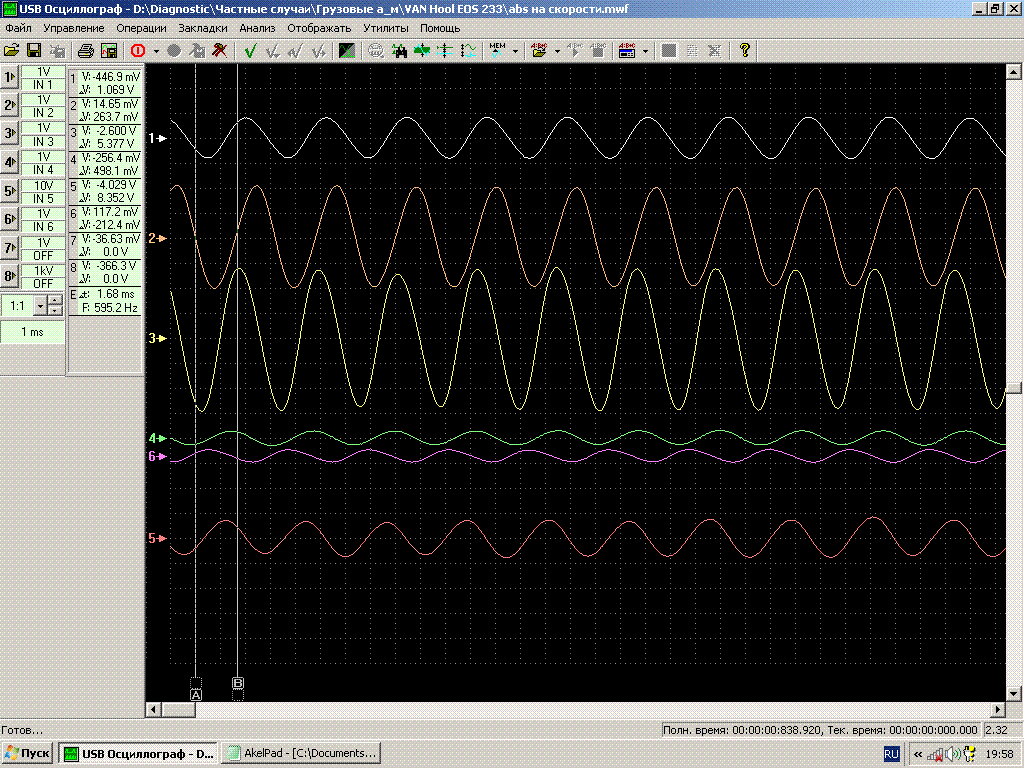
Task: Click the horizontal scrollbar thumb under the graph
Action: click(x=178, y=709)
